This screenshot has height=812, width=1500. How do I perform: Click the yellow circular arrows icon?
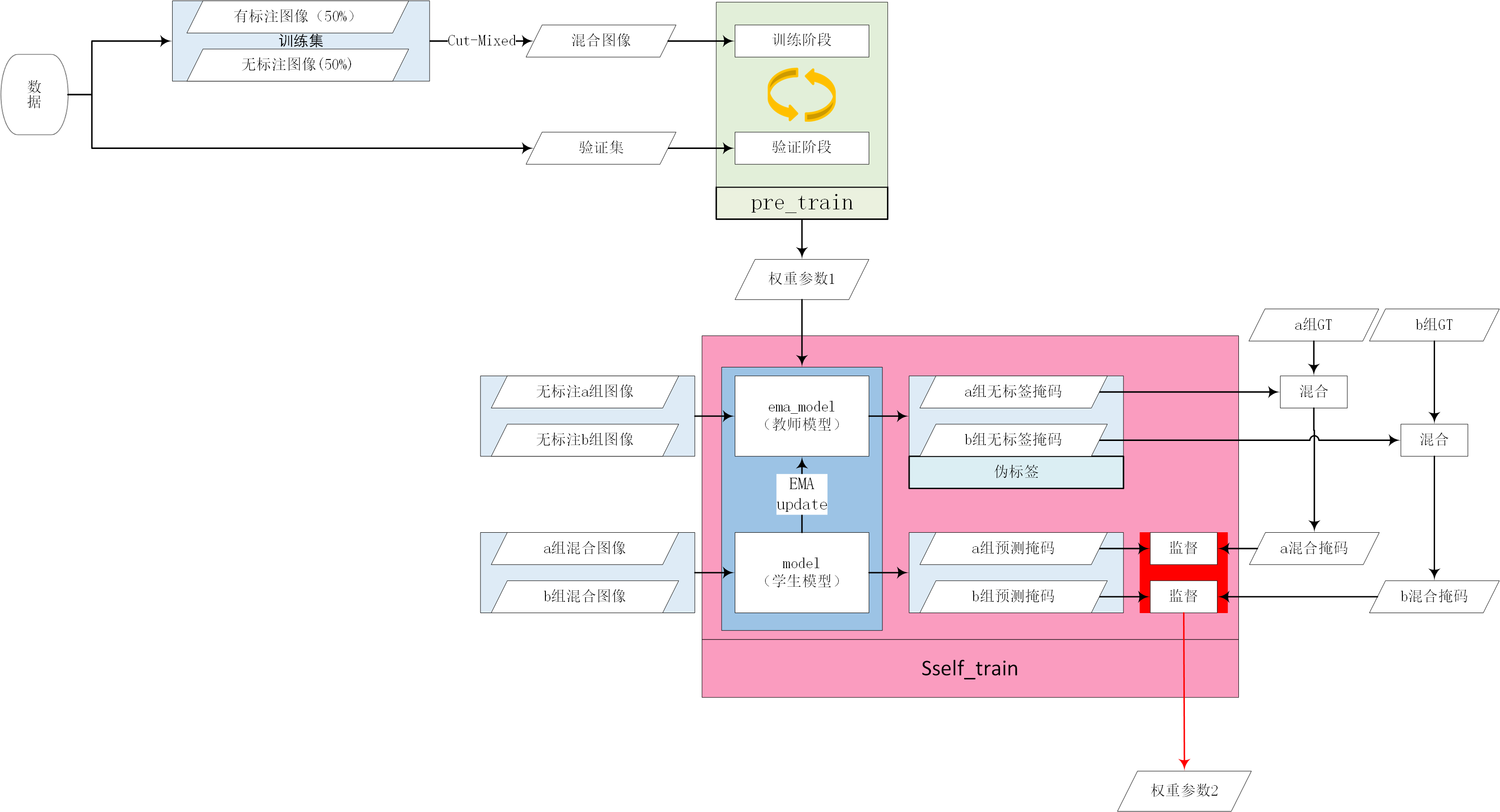(x=801, y=94)
